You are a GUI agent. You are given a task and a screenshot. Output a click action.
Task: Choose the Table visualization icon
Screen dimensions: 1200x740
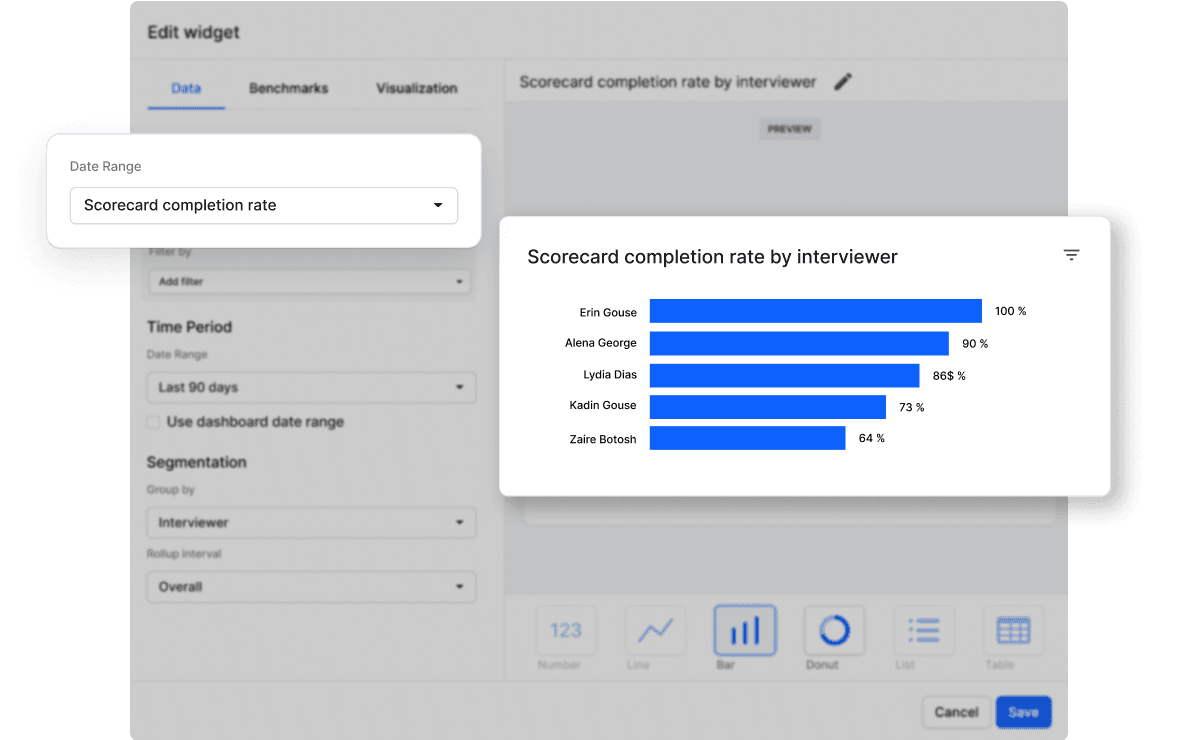pyautogui.click(x=1012, y=630)
